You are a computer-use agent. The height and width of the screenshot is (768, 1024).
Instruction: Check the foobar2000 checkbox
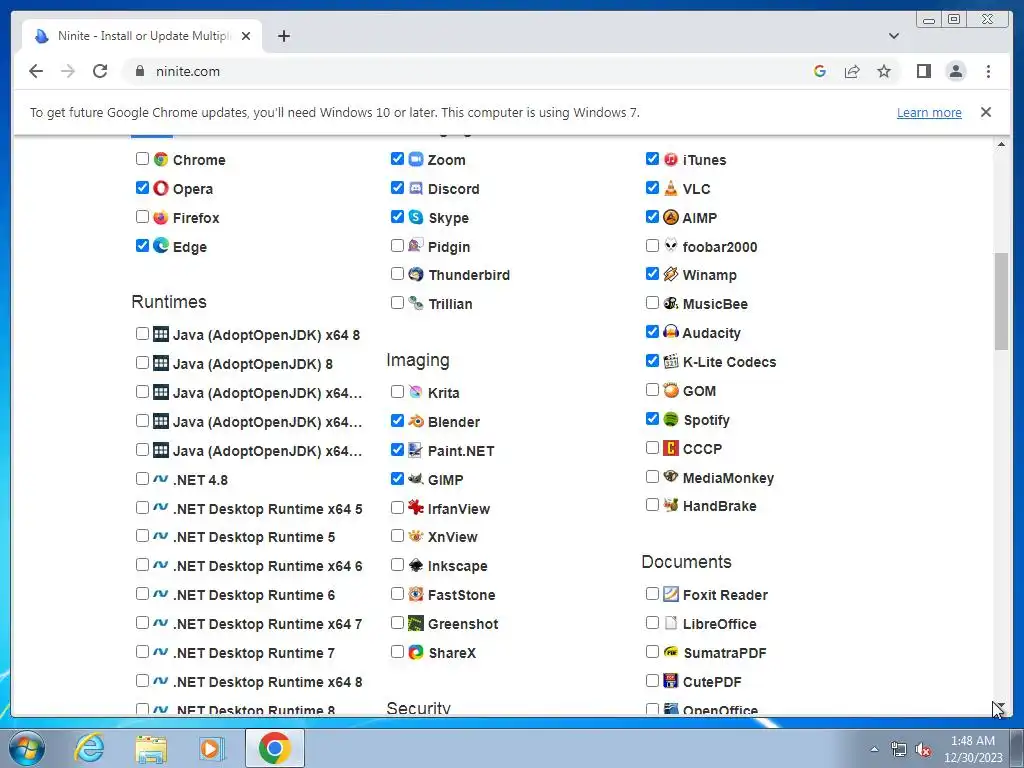click(652, 246)
